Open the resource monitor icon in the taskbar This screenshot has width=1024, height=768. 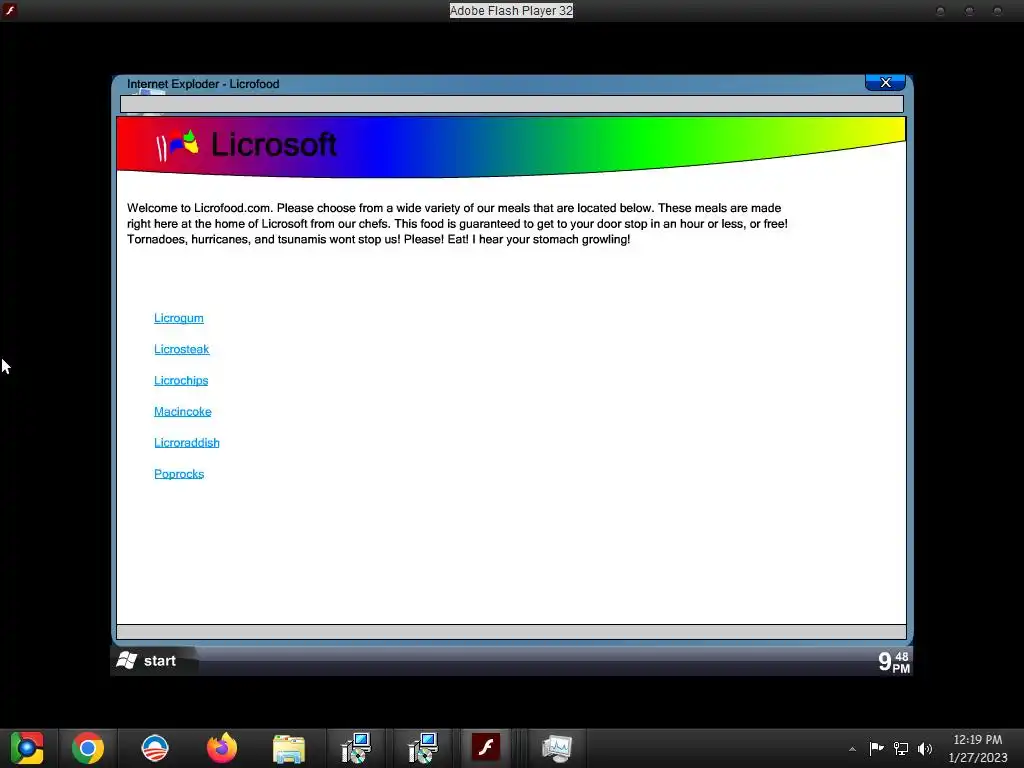click(557, 748)
